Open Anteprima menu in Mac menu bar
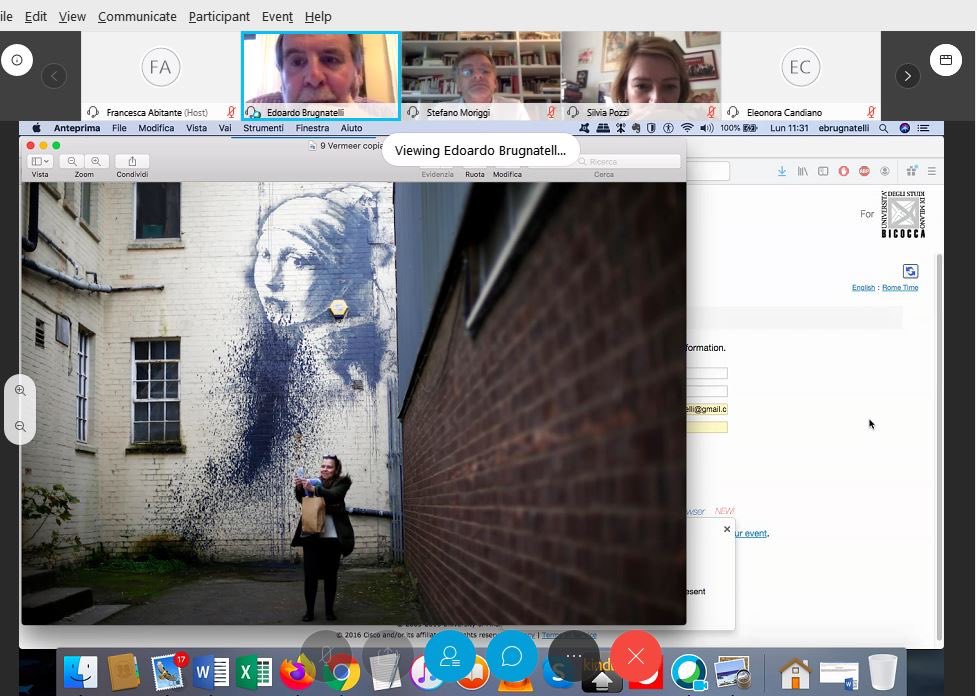977x696 pixels. point(77,128)
